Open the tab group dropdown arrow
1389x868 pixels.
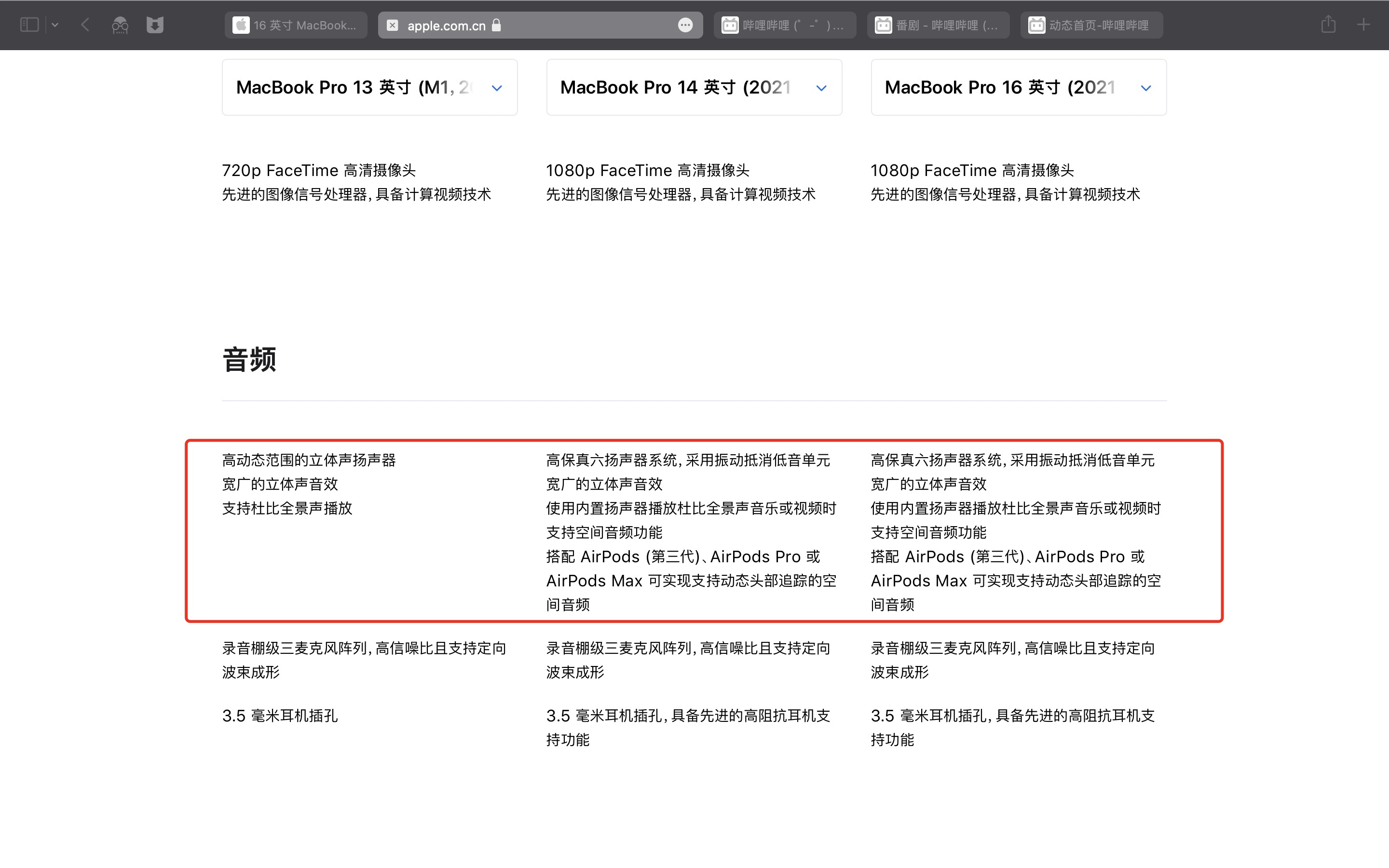tap(55, 25)
